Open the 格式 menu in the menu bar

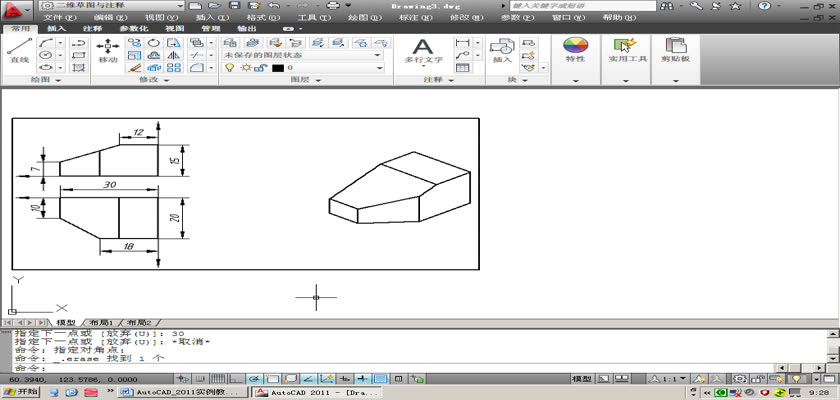[x=262, y=17]
